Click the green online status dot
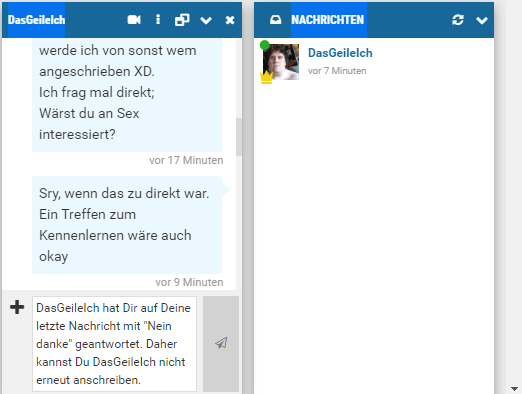Viewport: 522px width, 394px height. point(265,45)
